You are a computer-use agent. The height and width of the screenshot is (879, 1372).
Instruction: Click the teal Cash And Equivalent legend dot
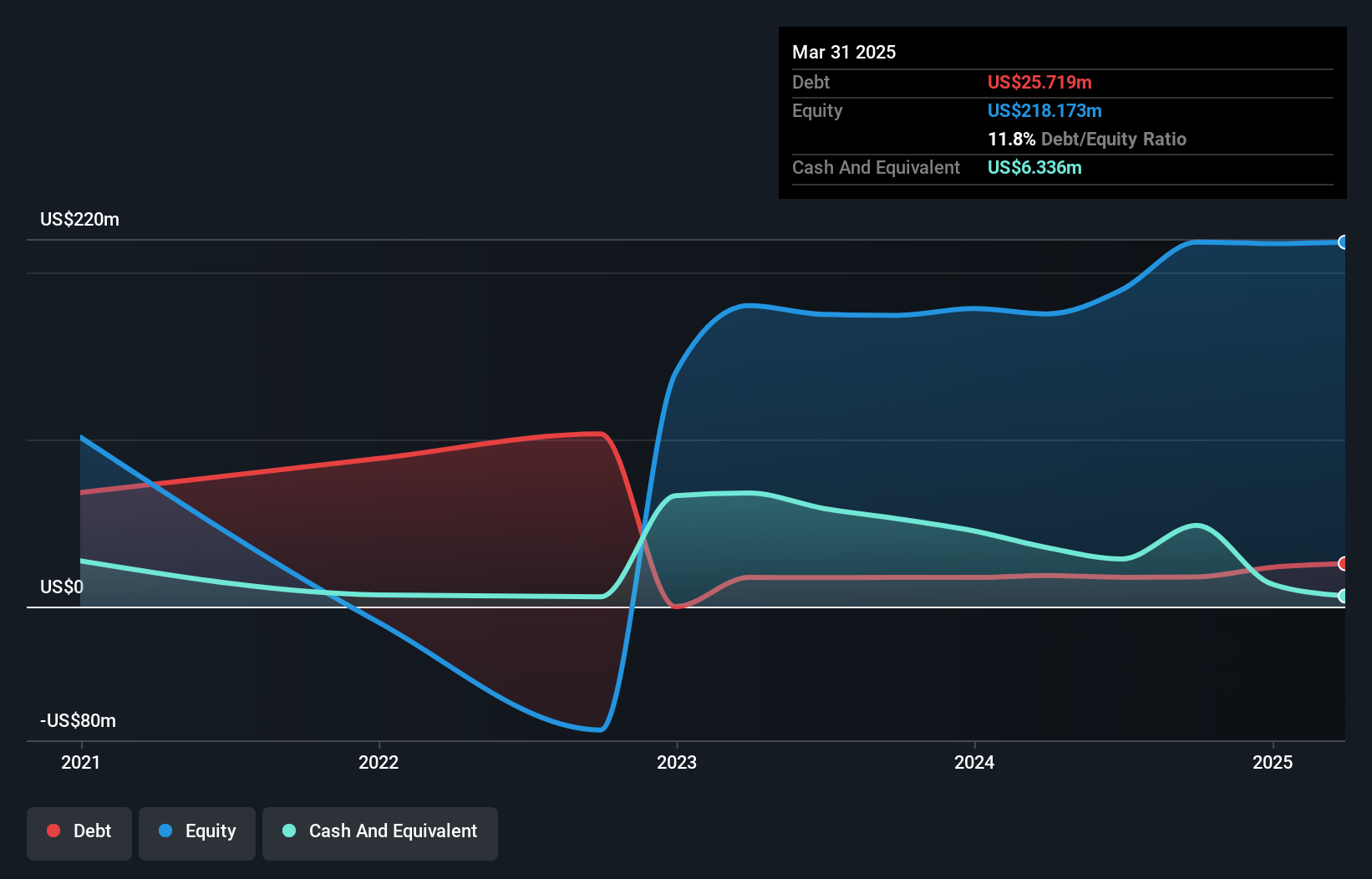click(x=287, y=831)
